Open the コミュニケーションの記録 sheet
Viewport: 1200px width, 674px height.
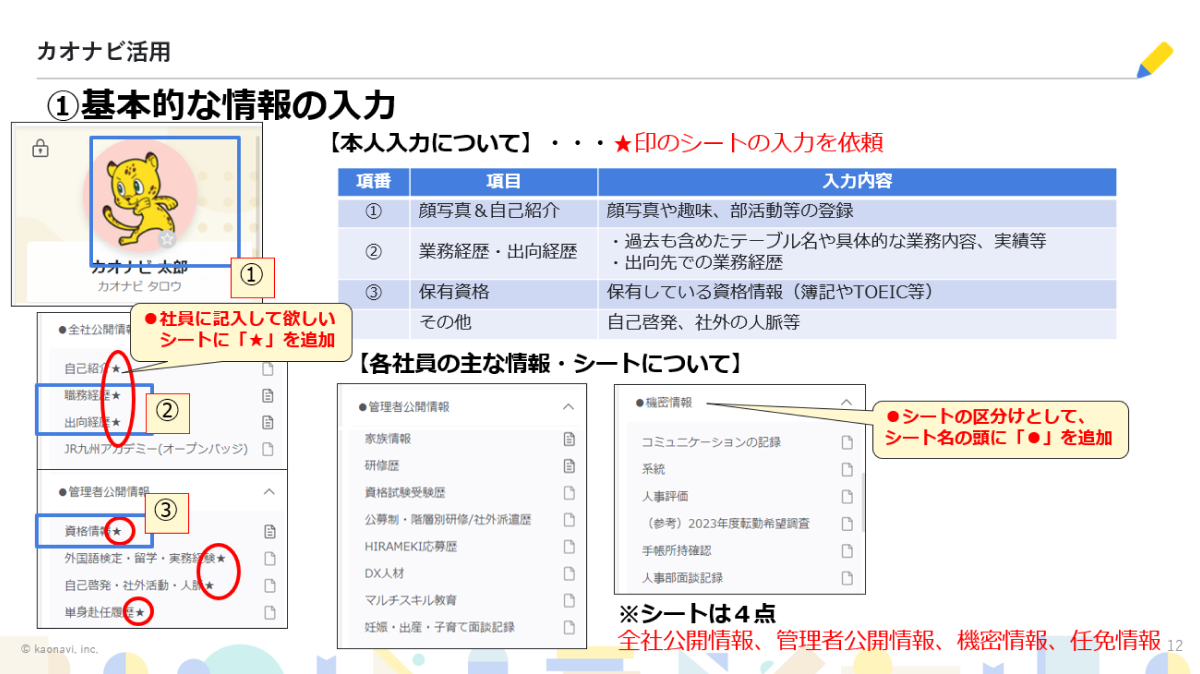tap(710, 442)
